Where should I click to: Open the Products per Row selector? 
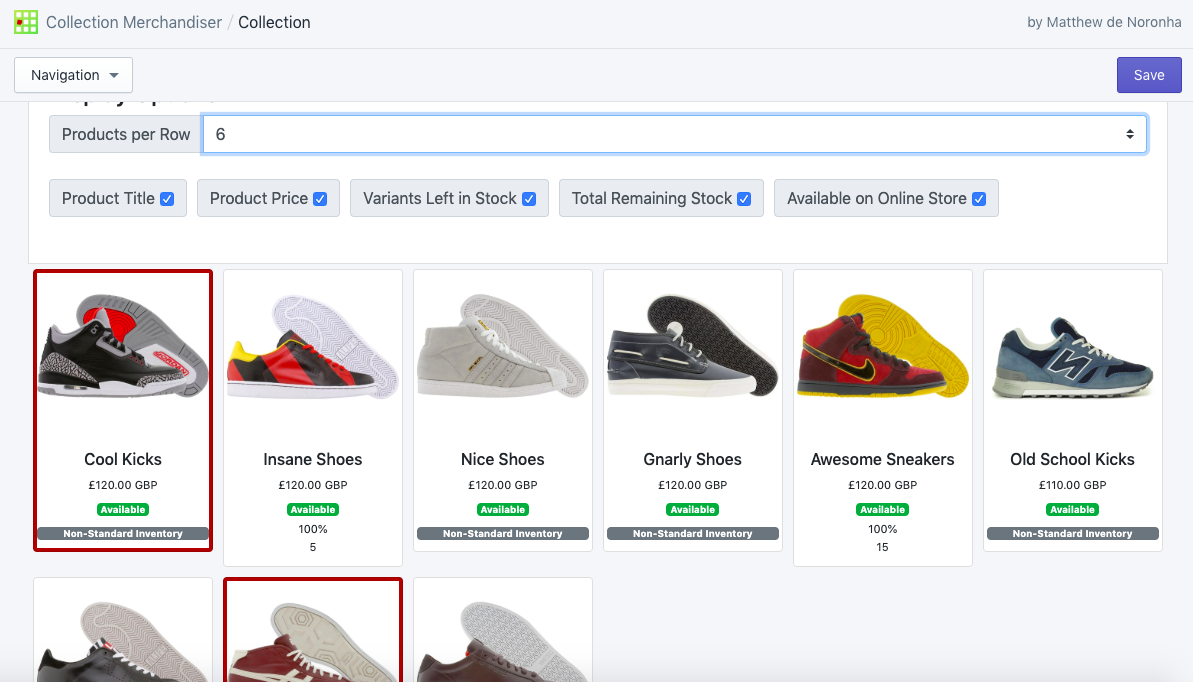674,134
